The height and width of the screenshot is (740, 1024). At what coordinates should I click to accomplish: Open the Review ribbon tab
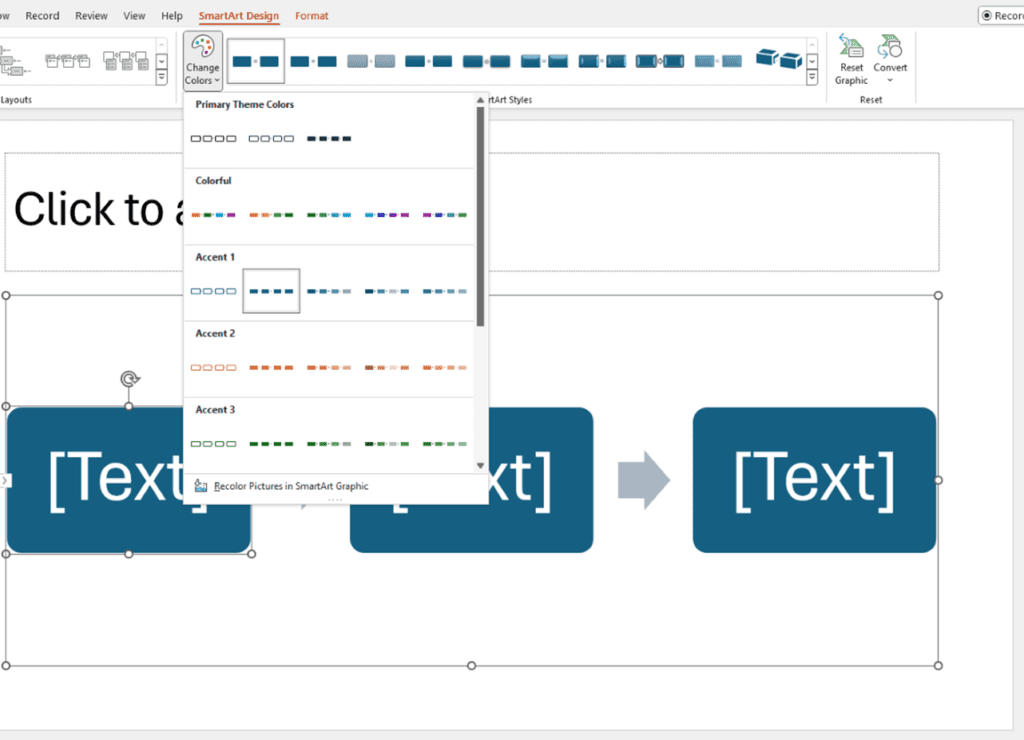pos(91,15)
